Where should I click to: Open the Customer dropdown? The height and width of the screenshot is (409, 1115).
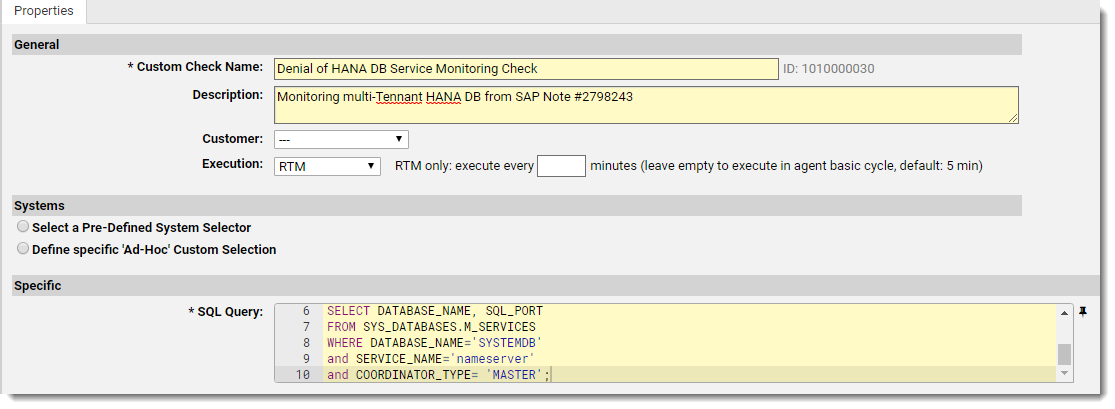(x=341, y=139)
